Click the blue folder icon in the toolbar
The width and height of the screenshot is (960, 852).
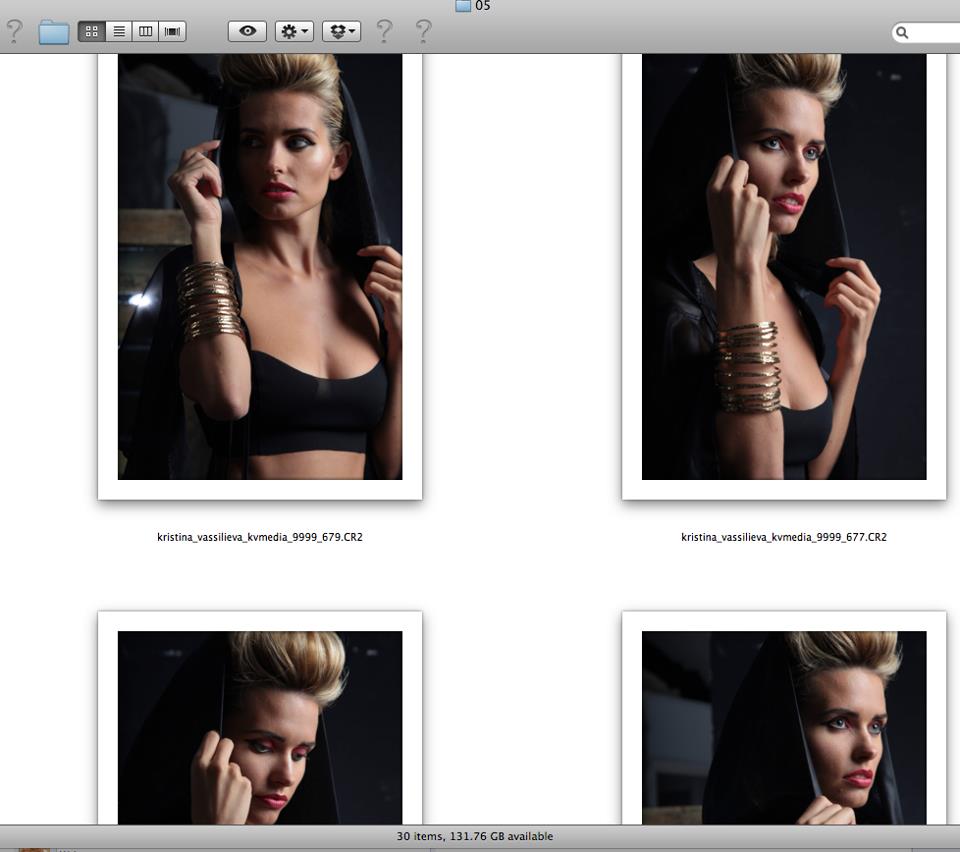point(54,32)
